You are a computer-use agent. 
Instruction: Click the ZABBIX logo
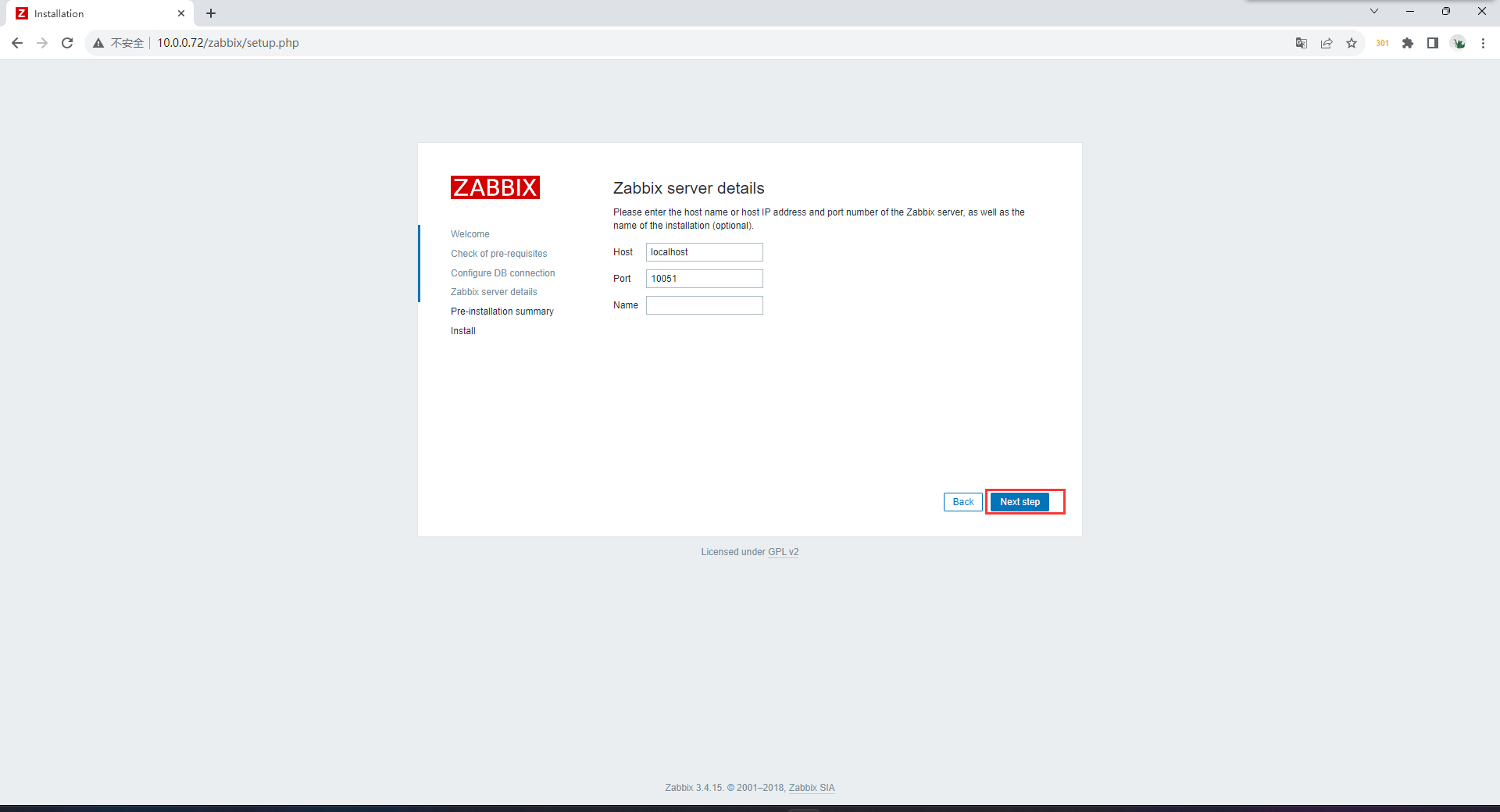coord(495,187)
